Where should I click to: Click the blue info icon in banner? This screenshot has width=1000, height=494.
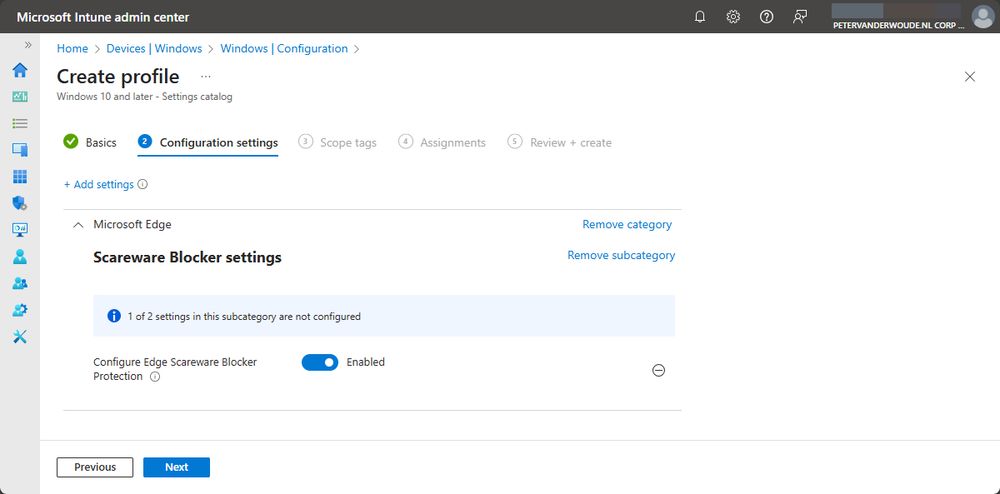pyautogui.click(x=114, y=316)
